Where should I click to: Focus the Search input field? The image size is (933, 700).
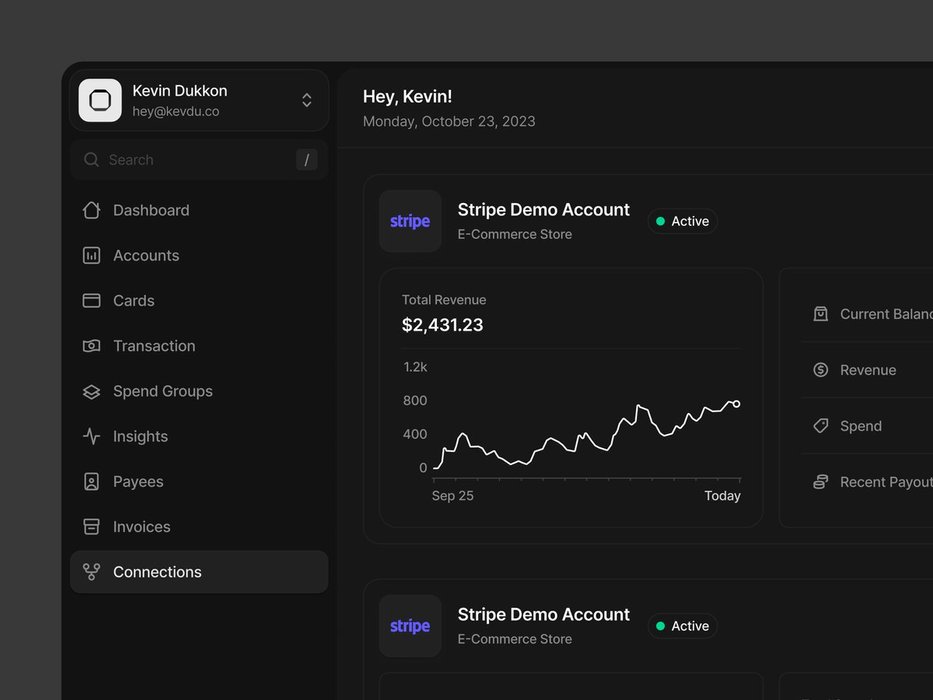(195, 160)
